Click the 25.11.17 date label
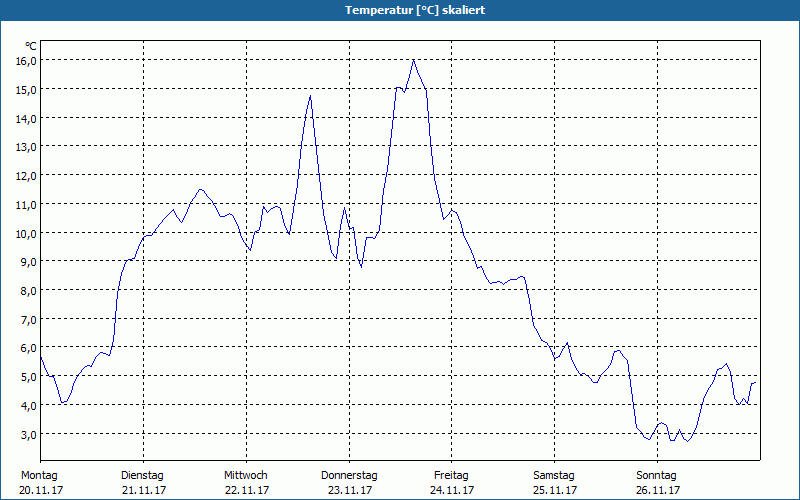The height and width of the screenshot is (500, 800). pos(555,490)
